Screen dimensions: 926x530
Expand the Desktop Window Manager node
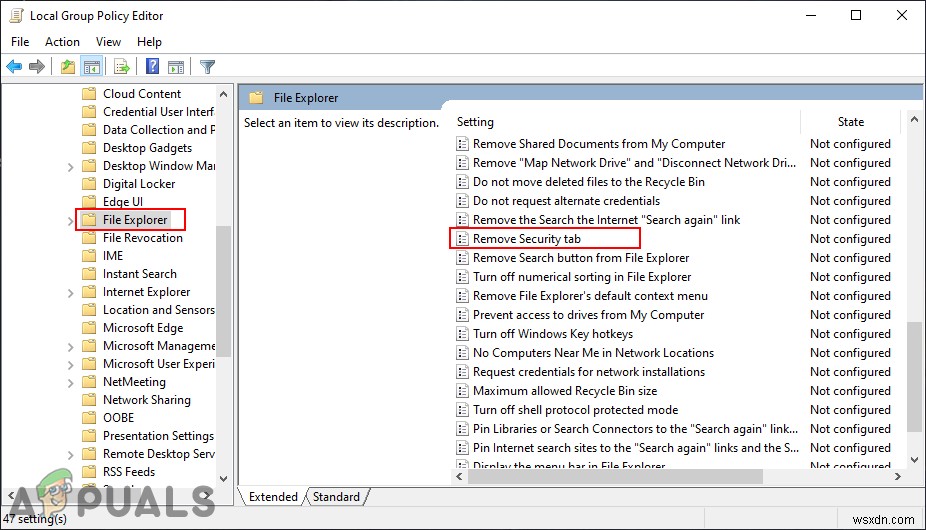click(70, 167)
